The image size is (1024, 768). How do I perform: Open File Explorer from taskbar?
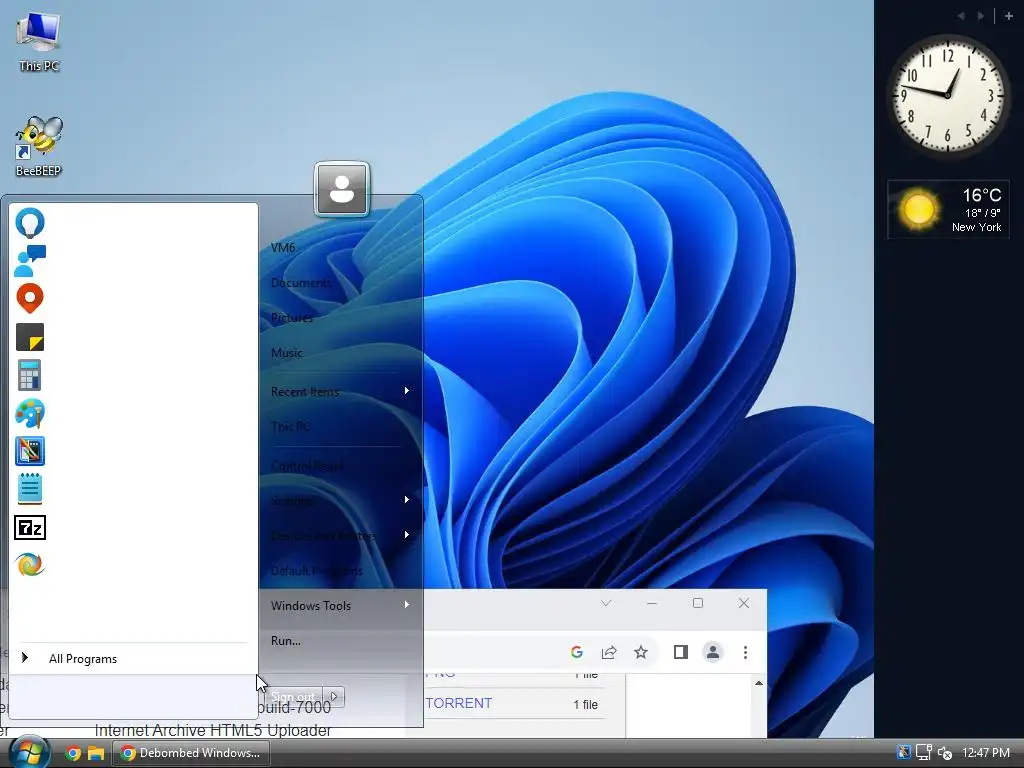(x=96, y=753)
